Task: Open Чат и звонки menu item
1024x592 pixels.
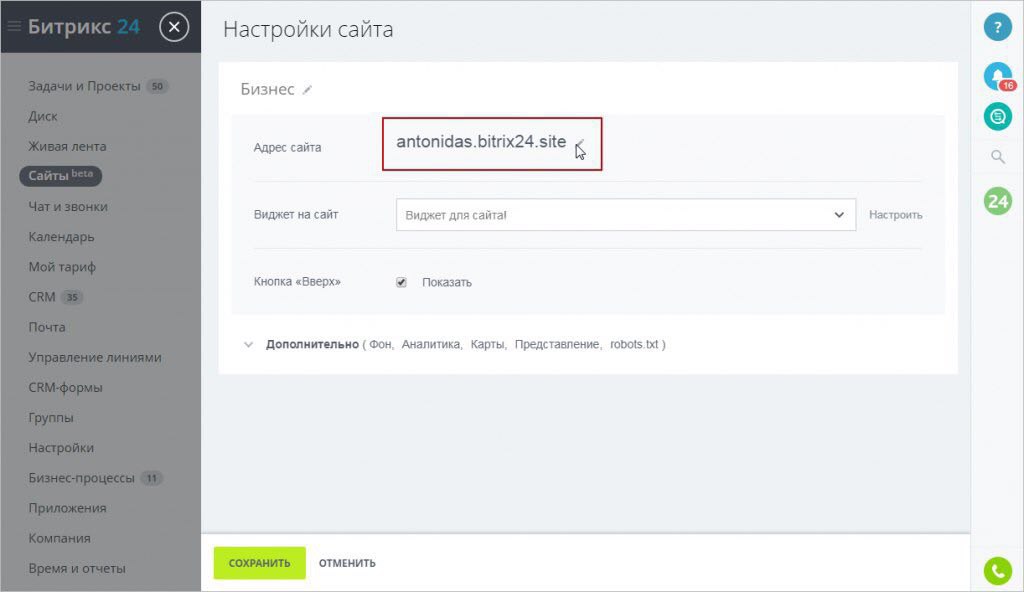Action: [68, 206]
